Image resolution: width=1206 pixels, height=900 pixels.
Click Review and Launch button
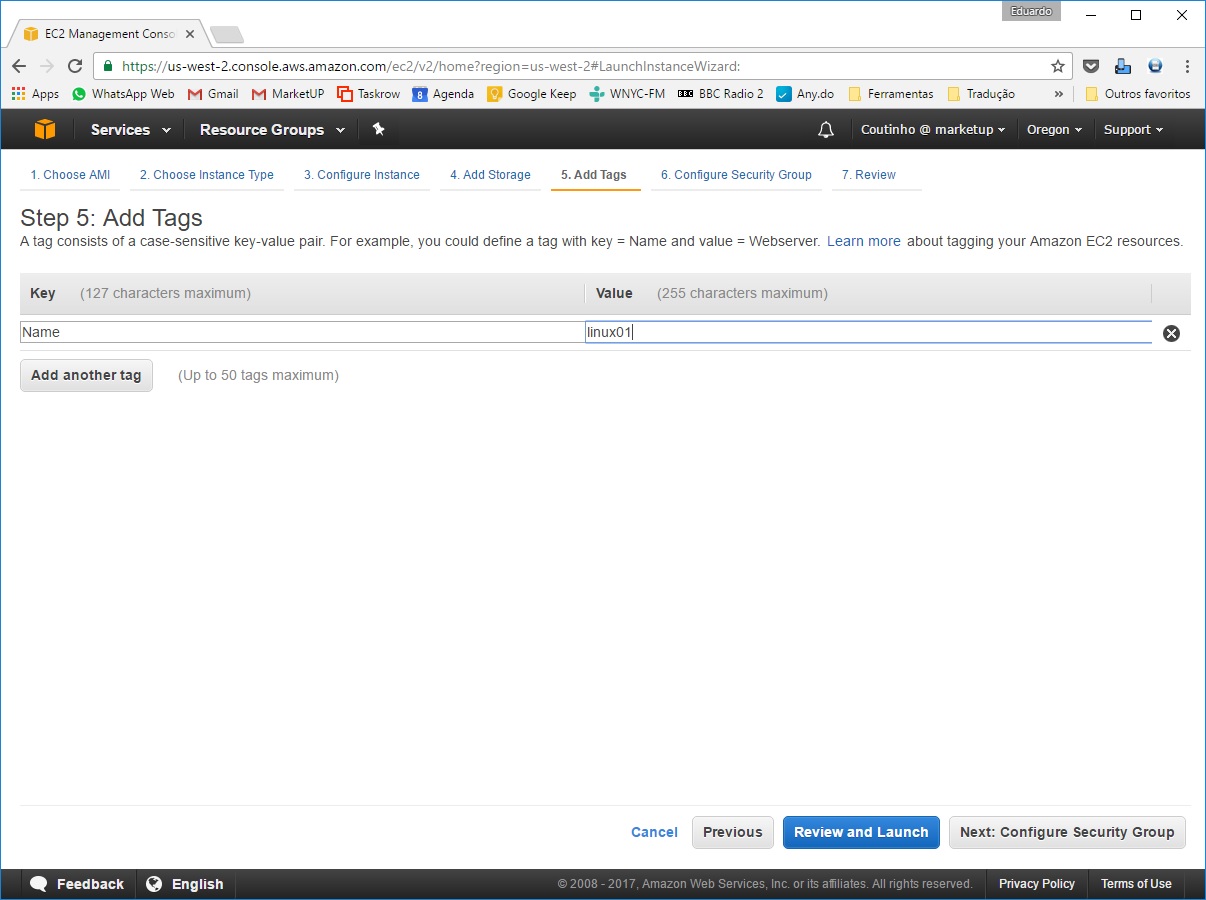pyautogui.click(x=861, y=832)
